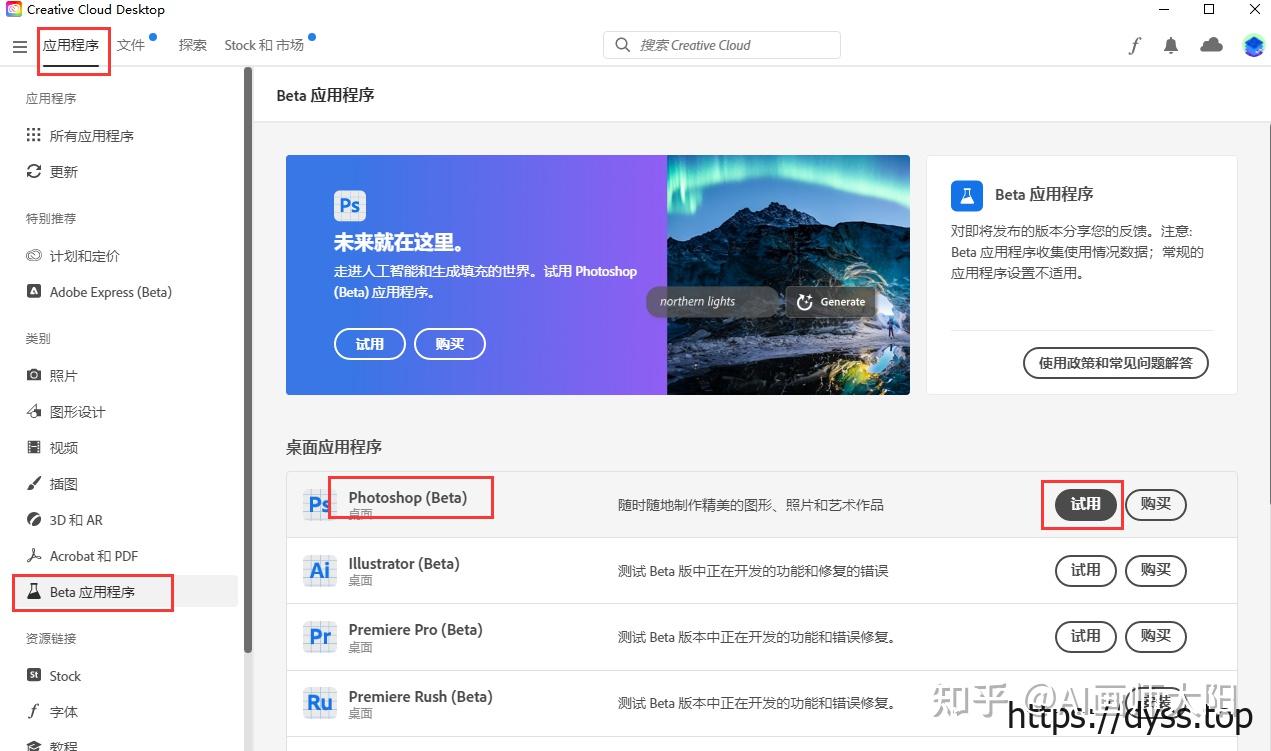Click the Premiere Rush (Beta) Ru icon

tap(319, 703)
